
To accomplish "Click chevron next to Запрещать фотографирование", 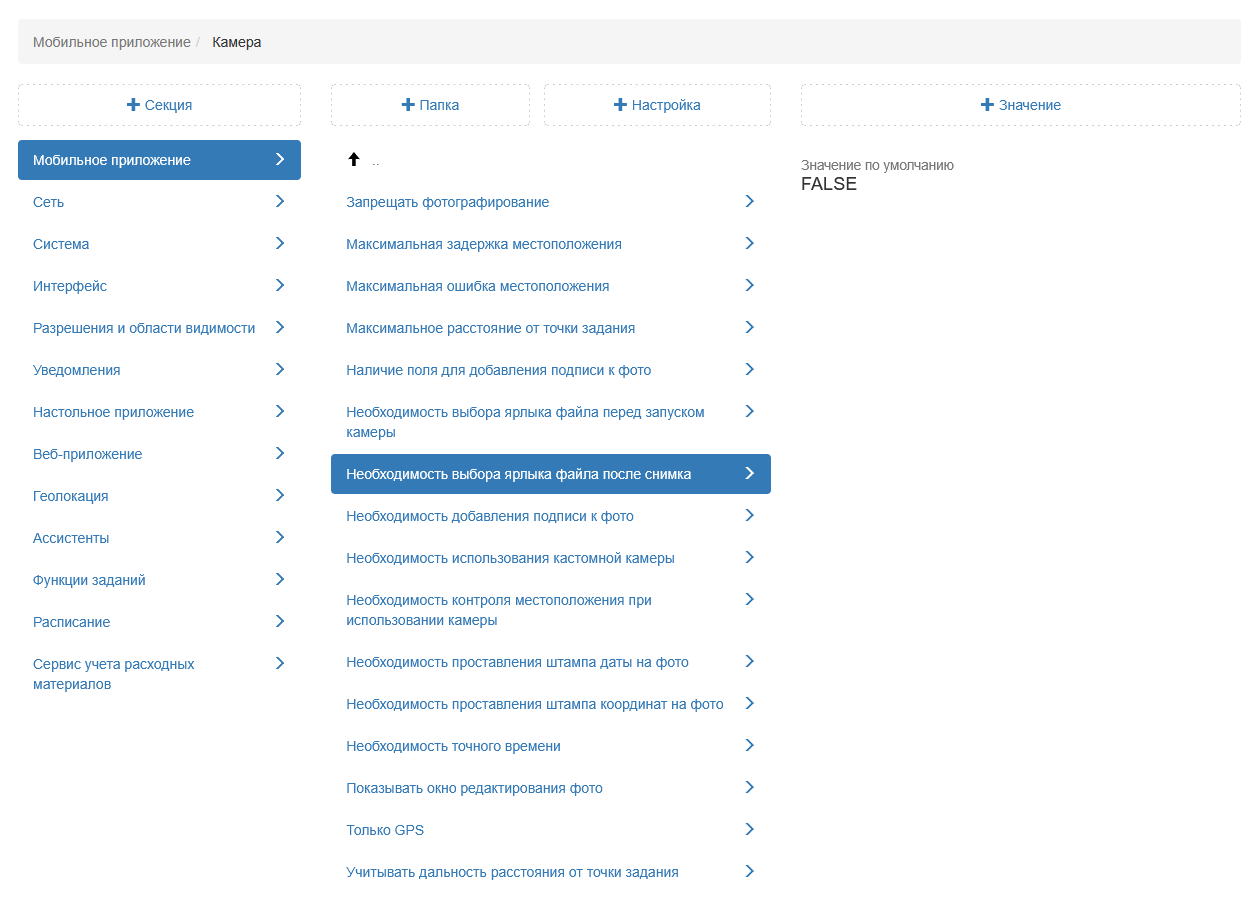I will click(749, 201).
